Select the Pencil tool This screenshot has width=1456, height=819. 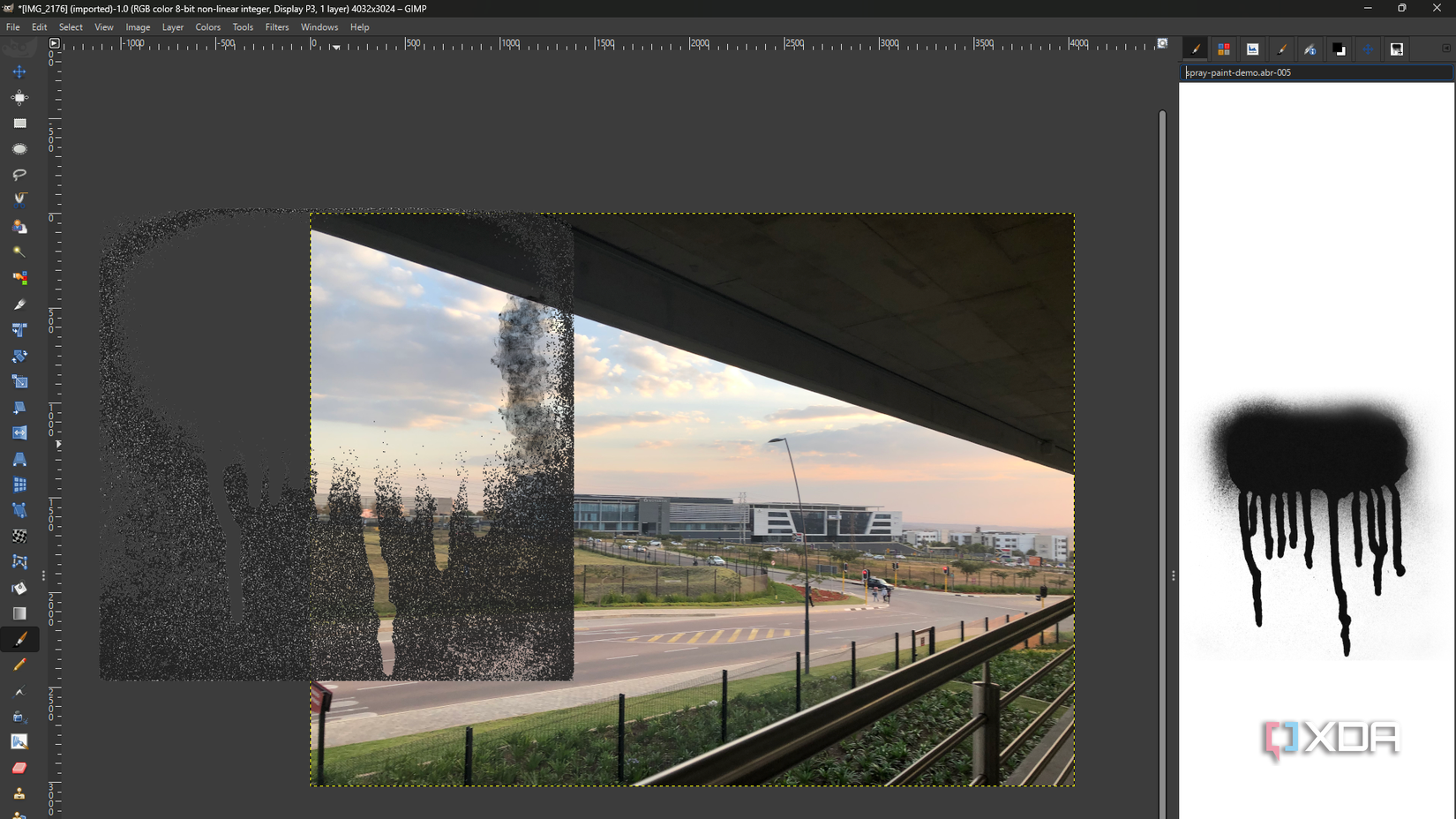(x=19, y=665)
